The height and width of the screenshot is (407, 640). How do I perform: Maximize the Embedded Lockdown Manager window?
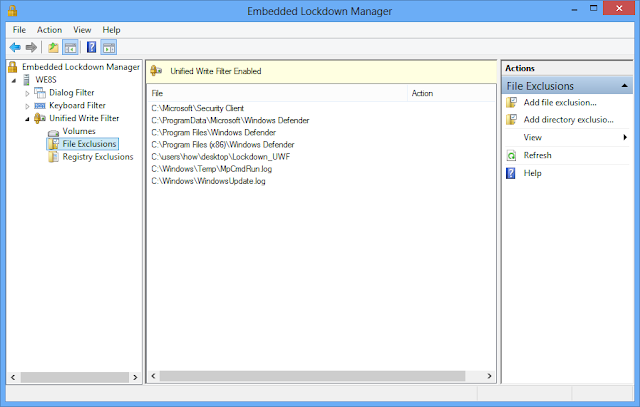pos(593,8)
